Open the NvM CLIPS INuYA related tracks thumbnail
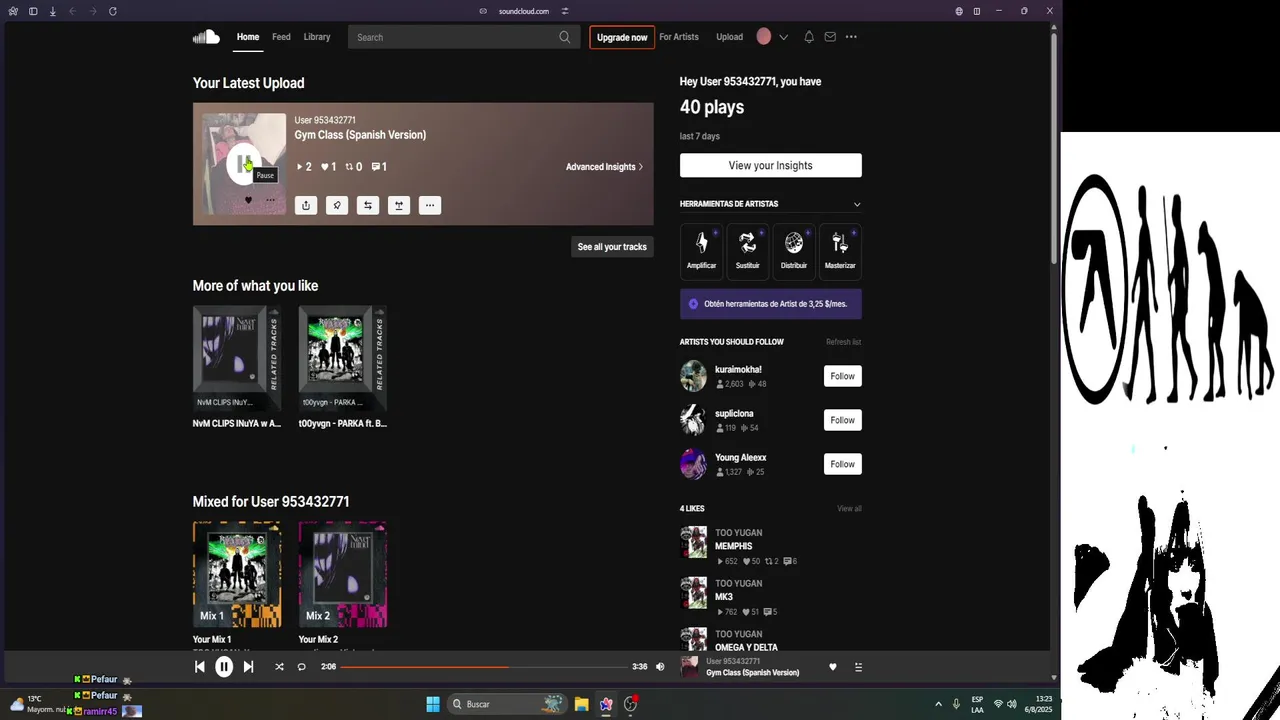 point(237,358)
